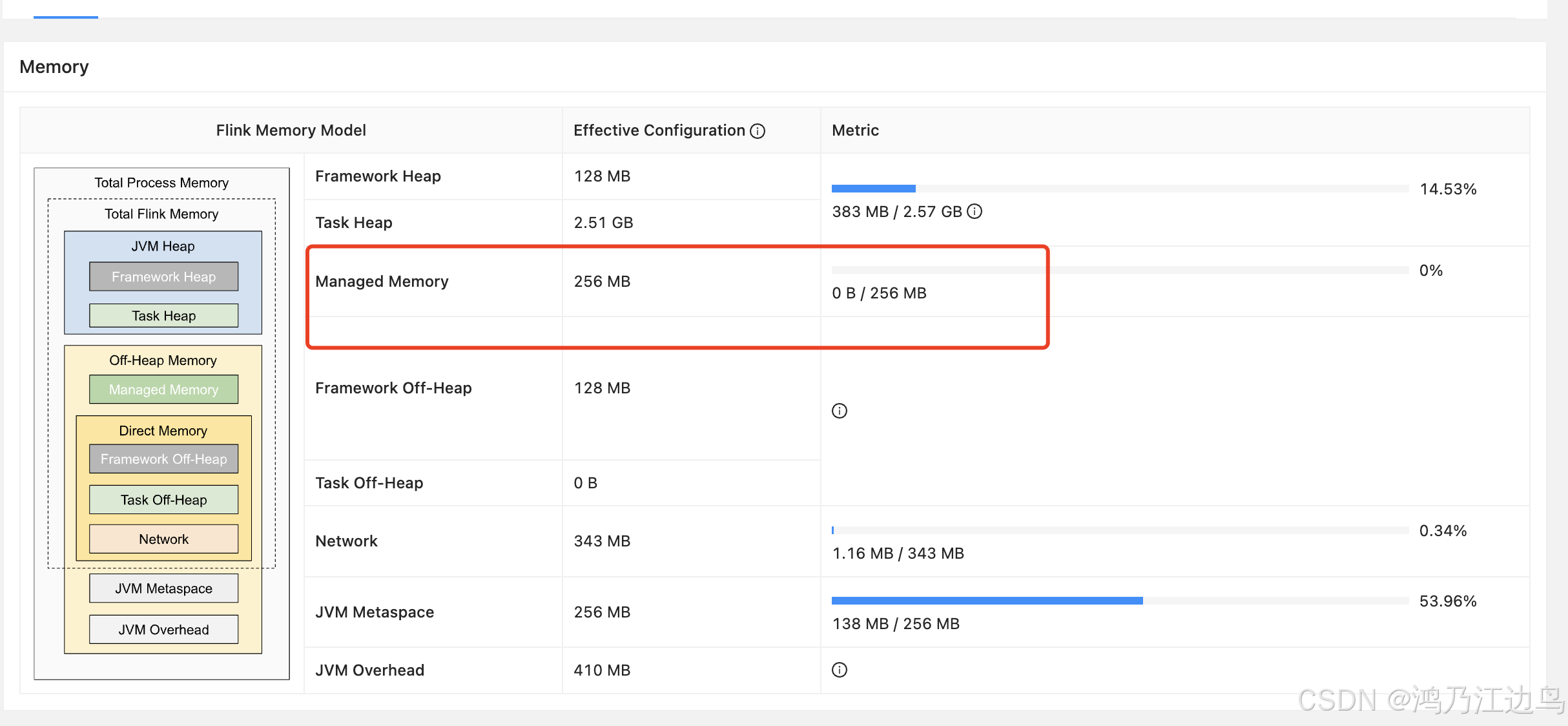Click the Total Process Memory label
This screenshot has width=1568, height=726.
point(161,183)
